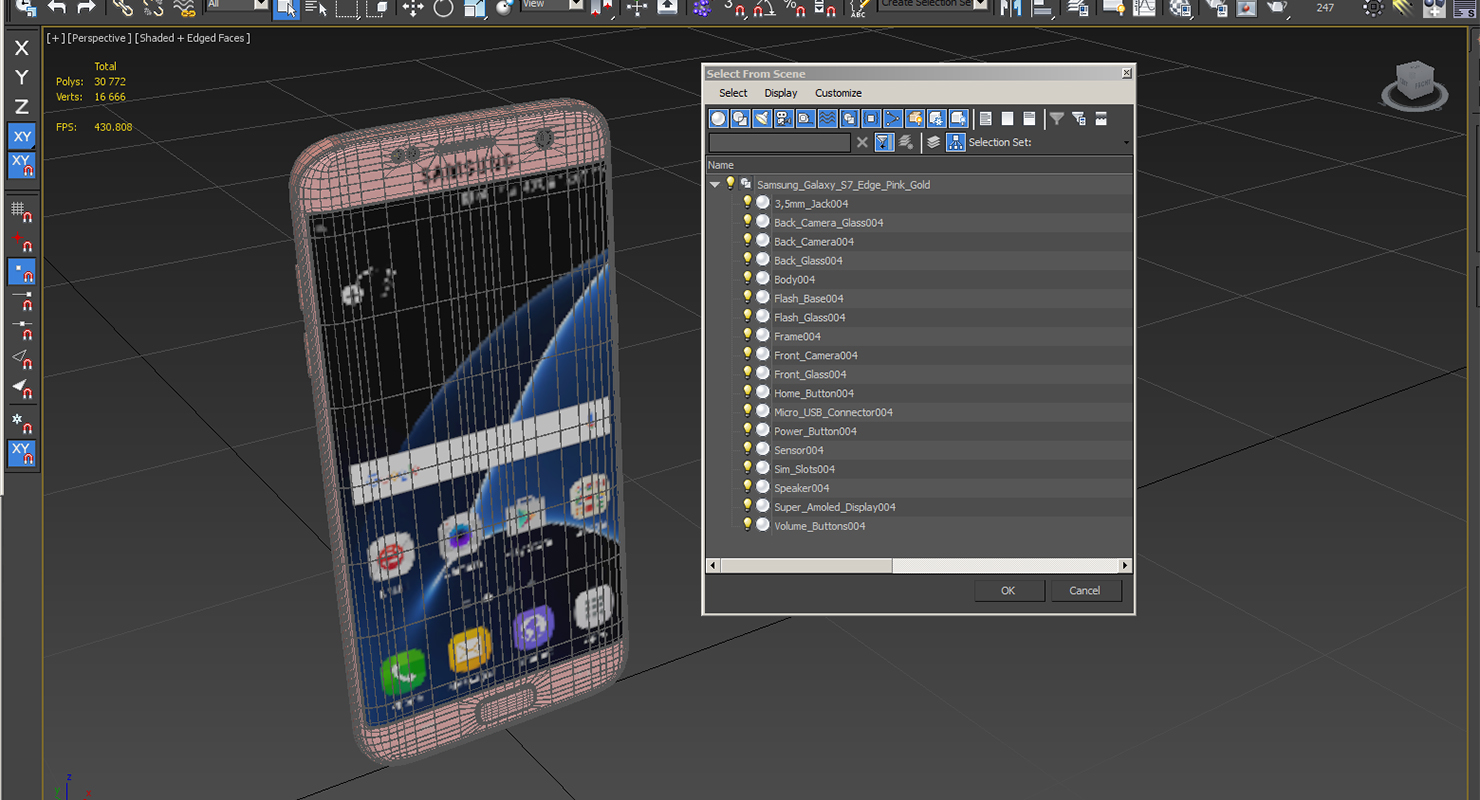The height and width of the screenshot is (800, 1480).
Task: Toggle visibility bulb for Frame004
Action: (747, 335)
